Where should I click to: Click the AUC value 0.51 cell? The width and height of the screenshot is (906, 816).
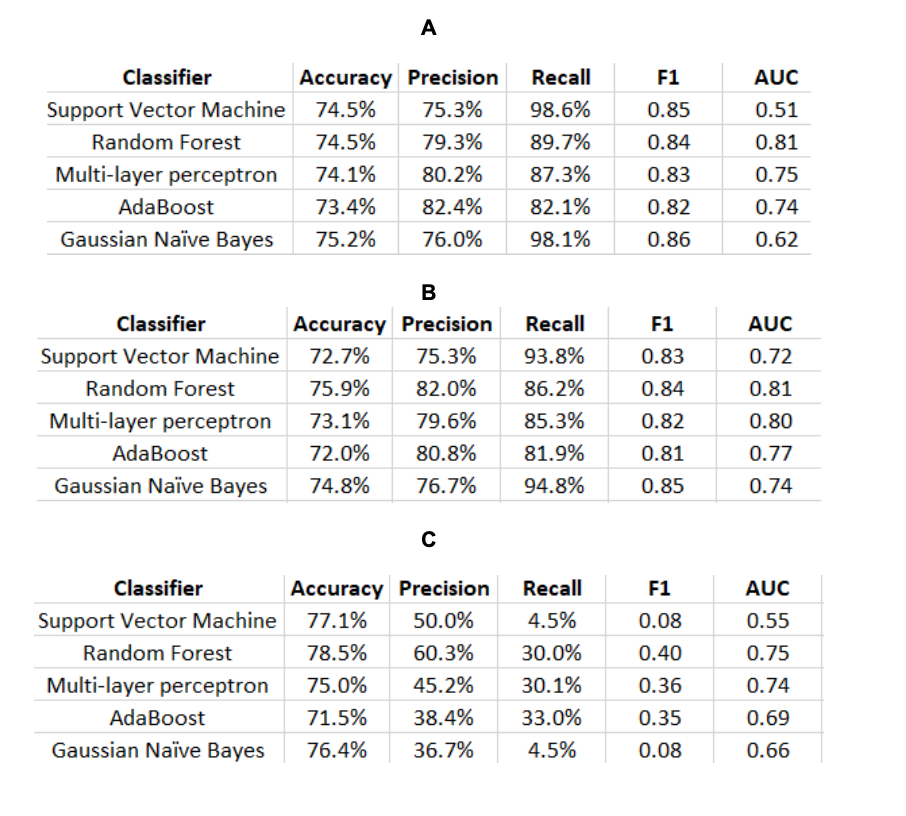(776, 110)
